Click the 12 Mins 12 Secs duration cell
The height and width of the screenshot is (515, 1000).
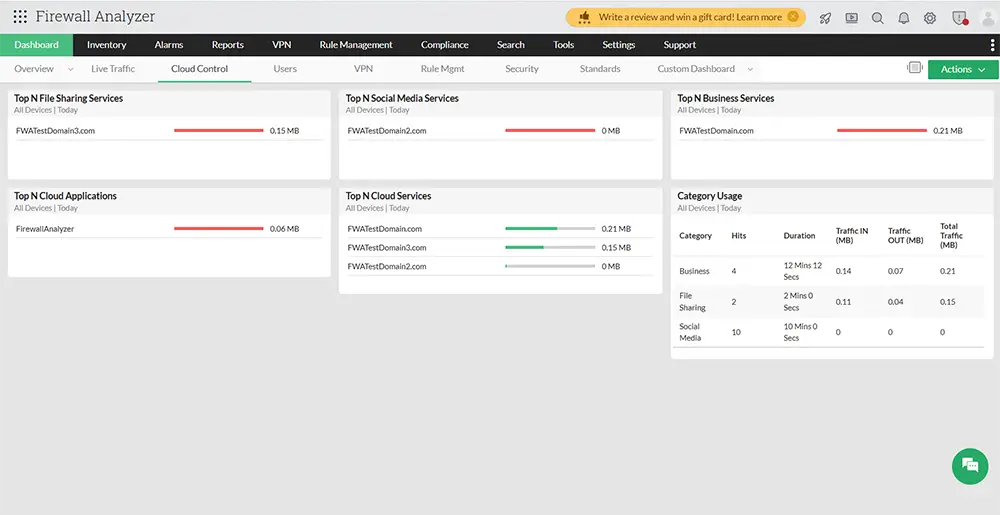(802, 271)
